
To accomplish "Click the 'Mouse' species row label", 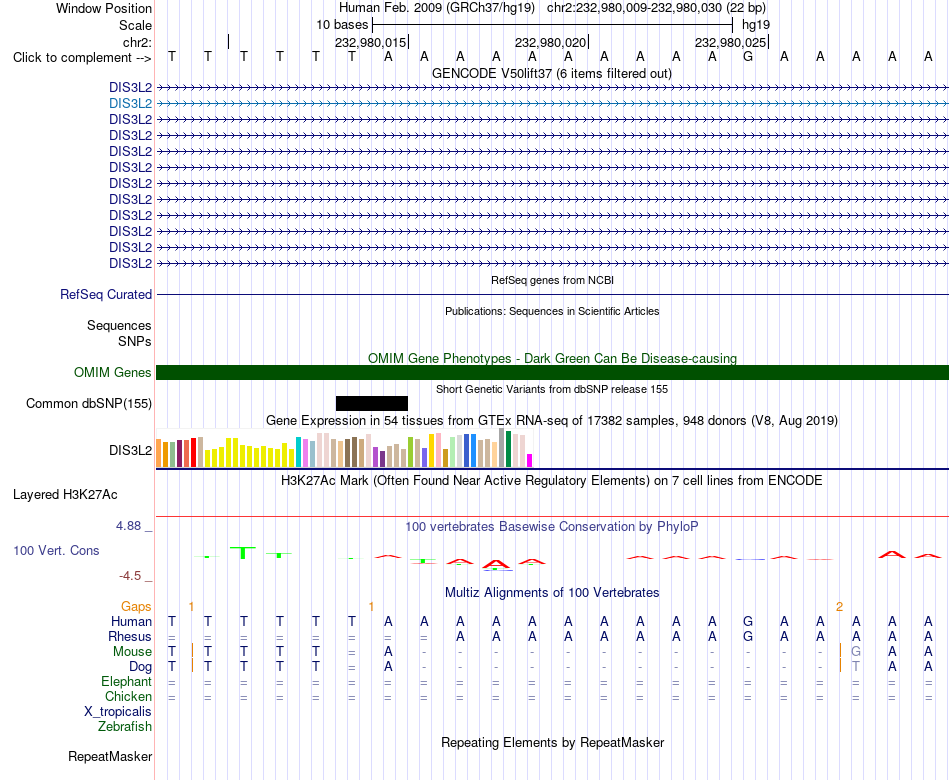I will coord(132,652).
